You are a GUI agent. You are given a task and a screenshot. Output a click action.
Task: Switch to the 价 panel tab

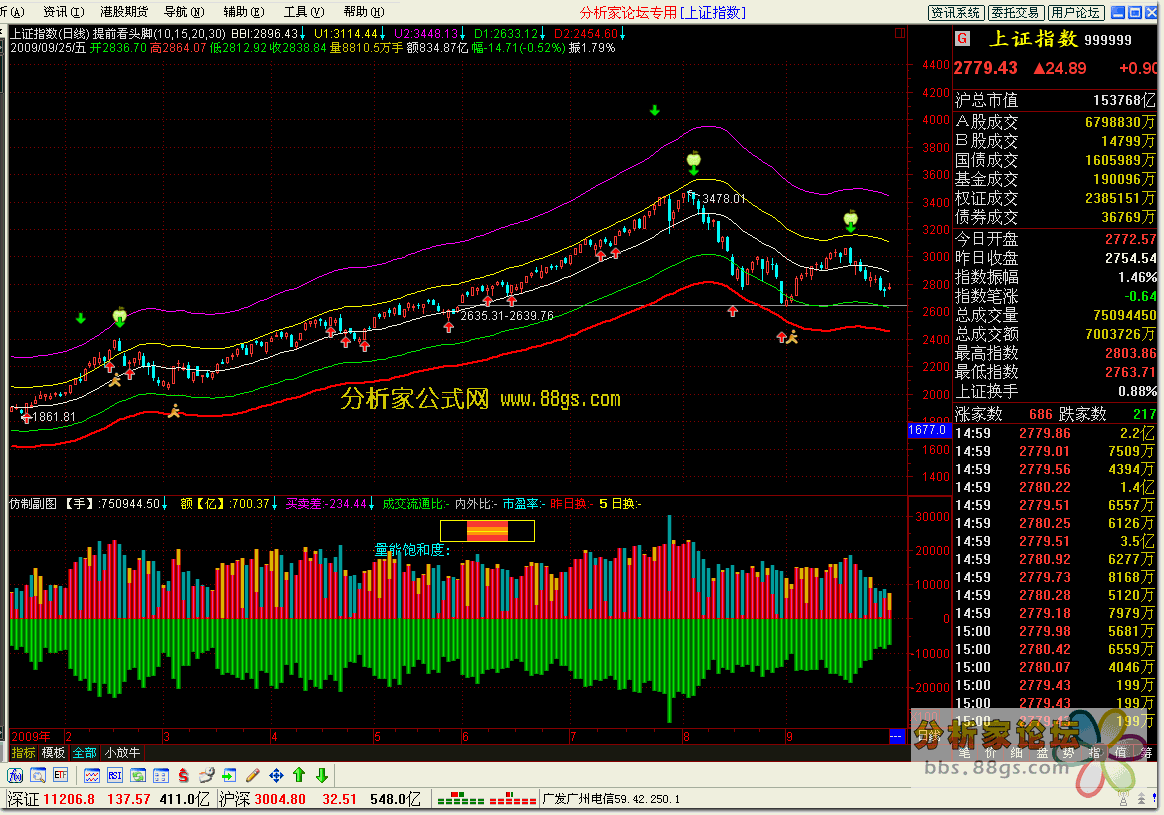coord(991,753)
